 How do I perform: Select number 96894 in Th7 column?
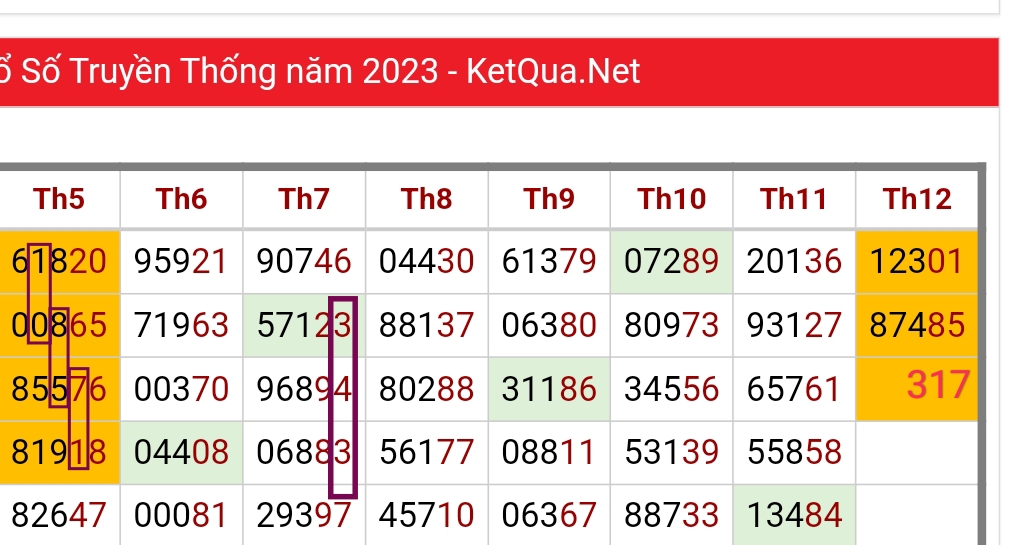[x=304, y=389]
